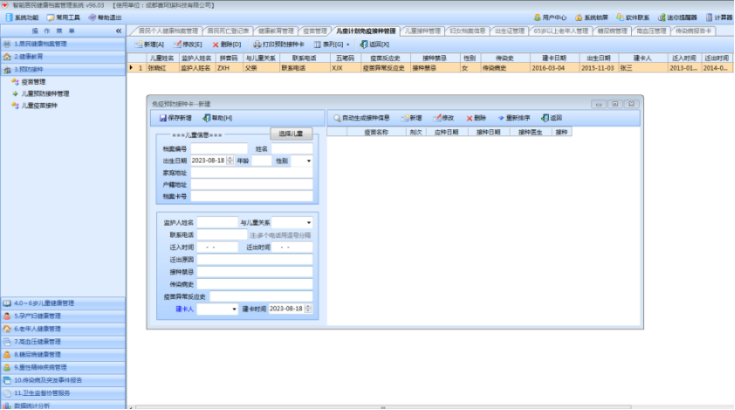This screenshot has height=410, width=735.
Task: Click the red 删除[D] delete icon
Action: coord(215,45)
